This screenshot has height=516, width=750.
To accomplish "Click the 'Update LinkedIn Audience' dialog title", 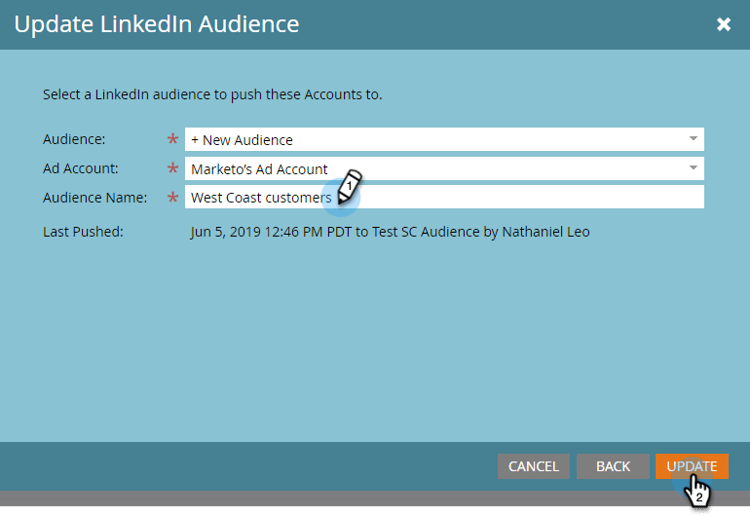I will coord(156,24).
